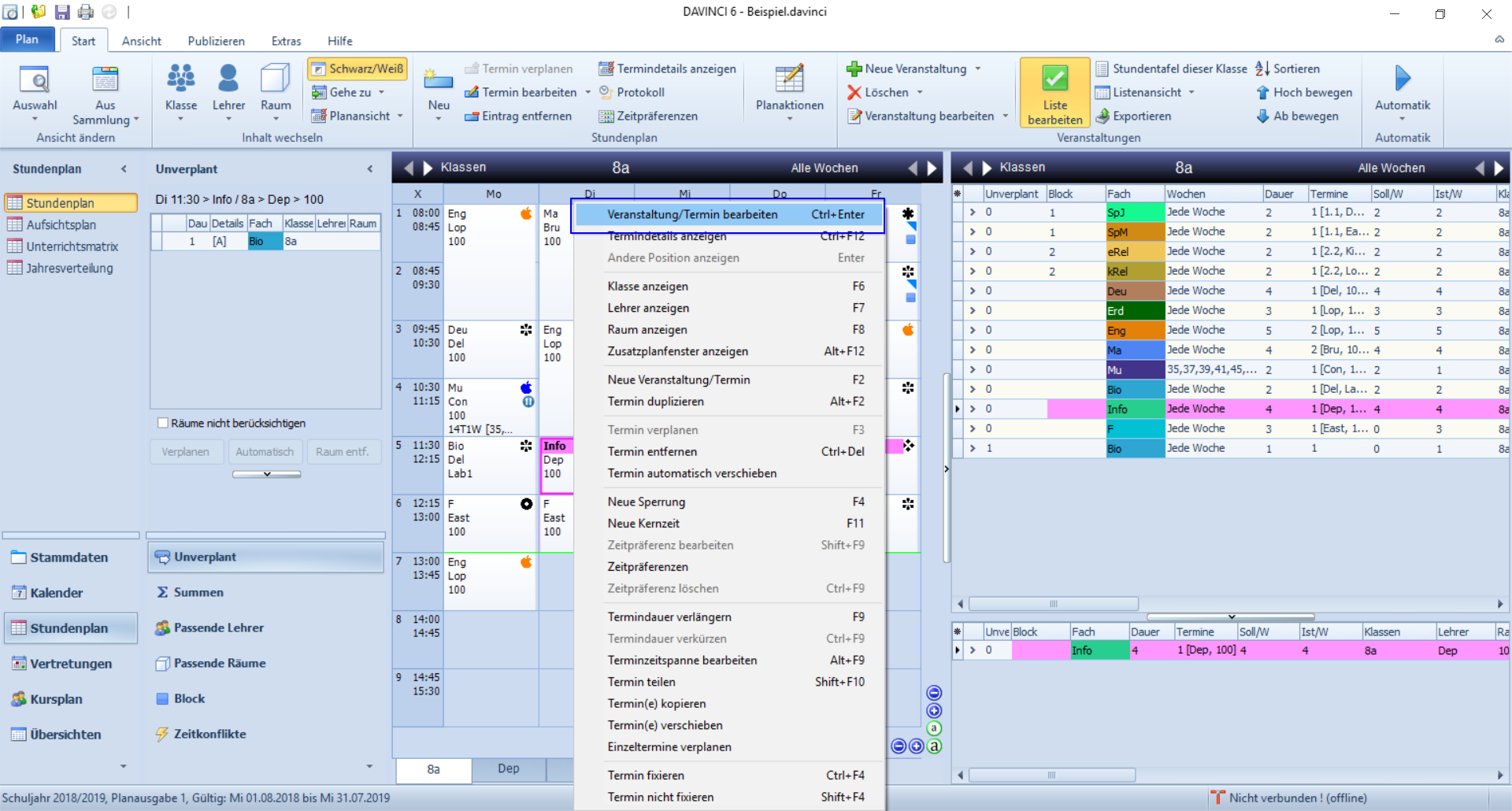
Task: Select Veranstaltung/Termin bearbeiten menu entry
Action: [x=730, y=214]
